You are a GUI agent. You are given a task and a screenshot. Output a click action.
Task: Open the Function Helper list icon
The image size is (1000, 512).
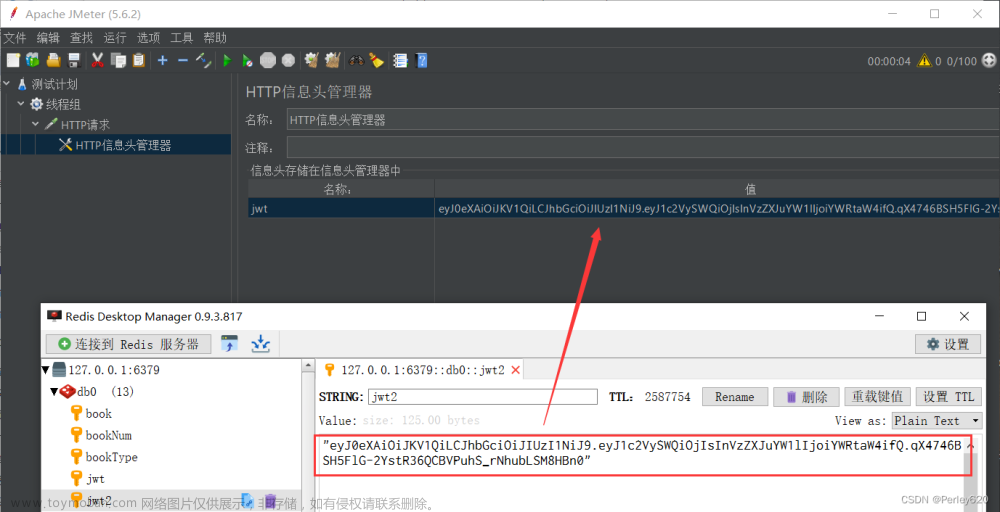click(x=400, y=61)
